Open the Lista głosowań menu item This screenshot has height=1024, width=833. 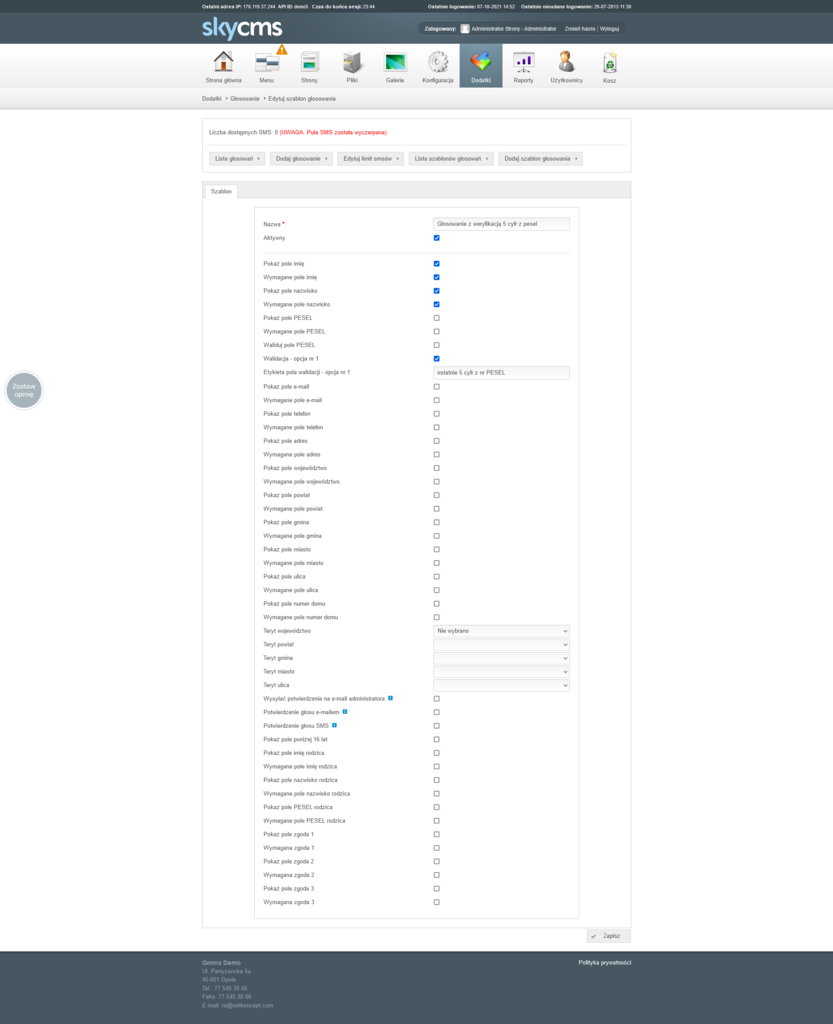coord(238,159)
